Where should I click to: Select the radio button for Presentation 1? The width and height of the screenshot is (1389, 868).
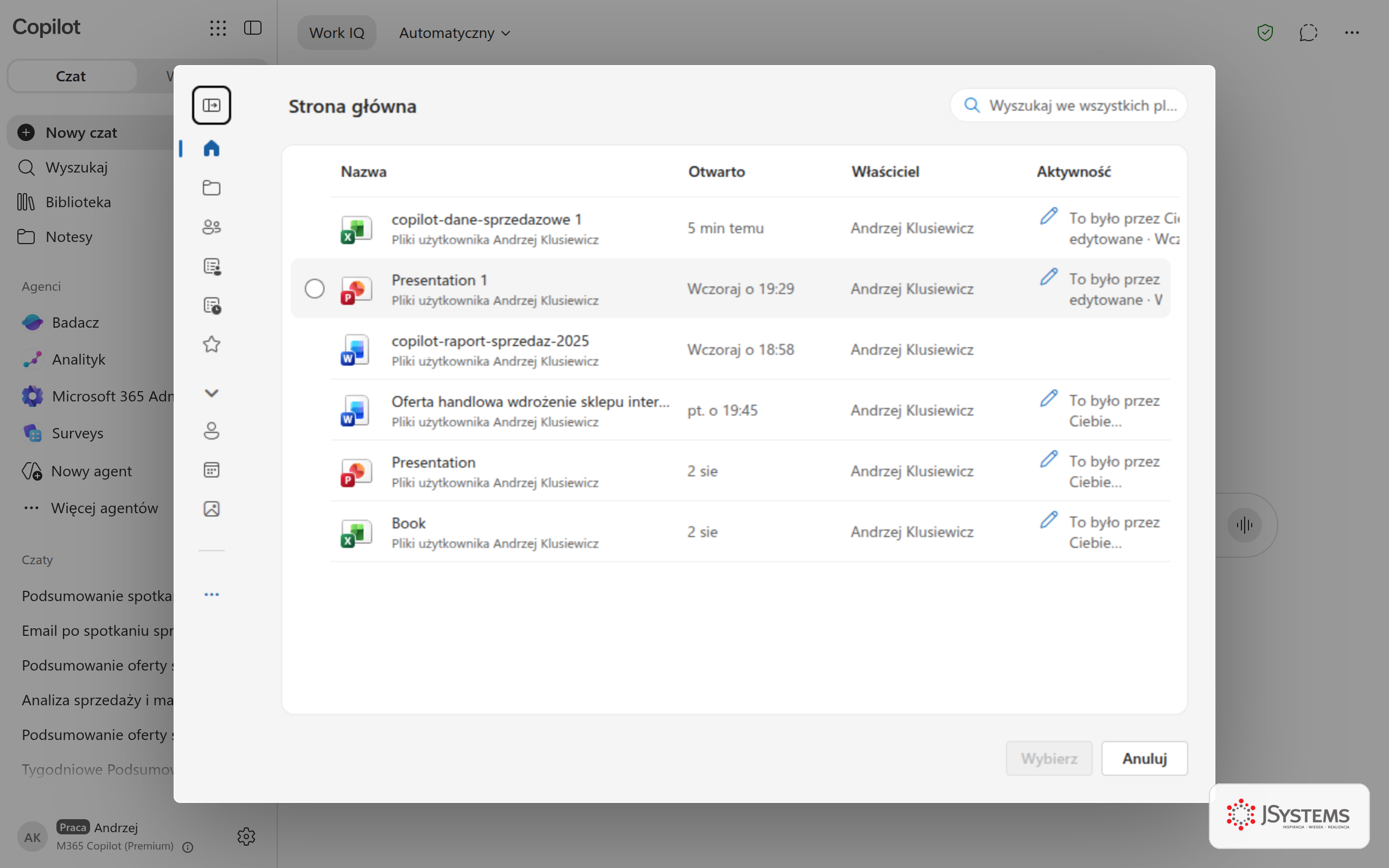tap(315, 289)
